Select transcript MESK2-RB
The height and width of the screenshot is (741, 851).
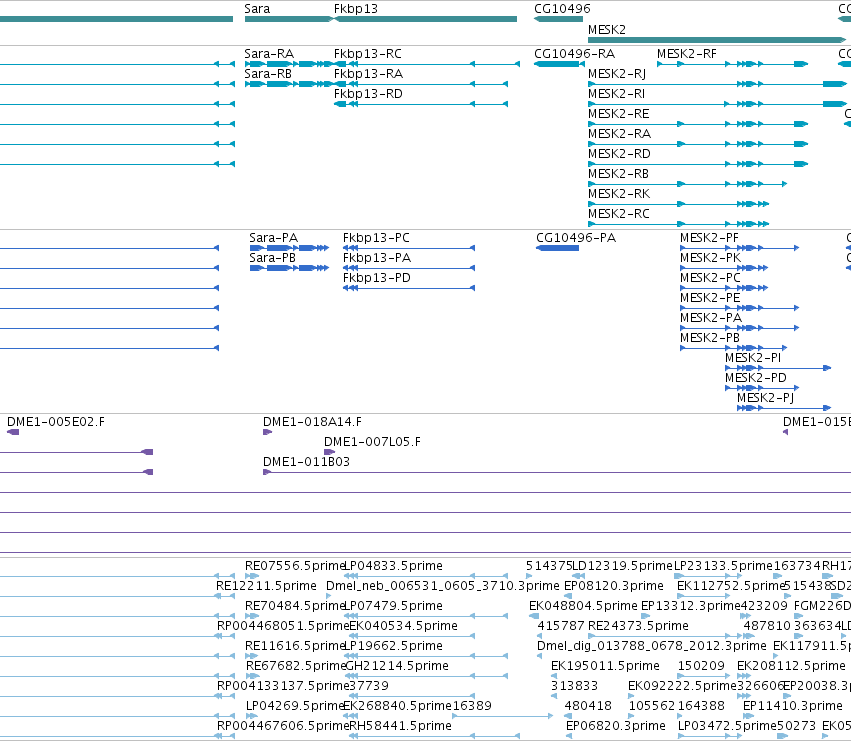[618, 174]
